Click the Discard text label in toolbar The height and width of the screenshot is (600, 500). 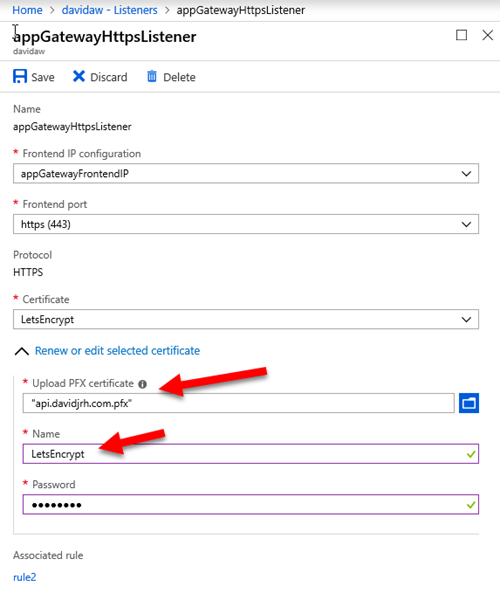click(109, 77)
